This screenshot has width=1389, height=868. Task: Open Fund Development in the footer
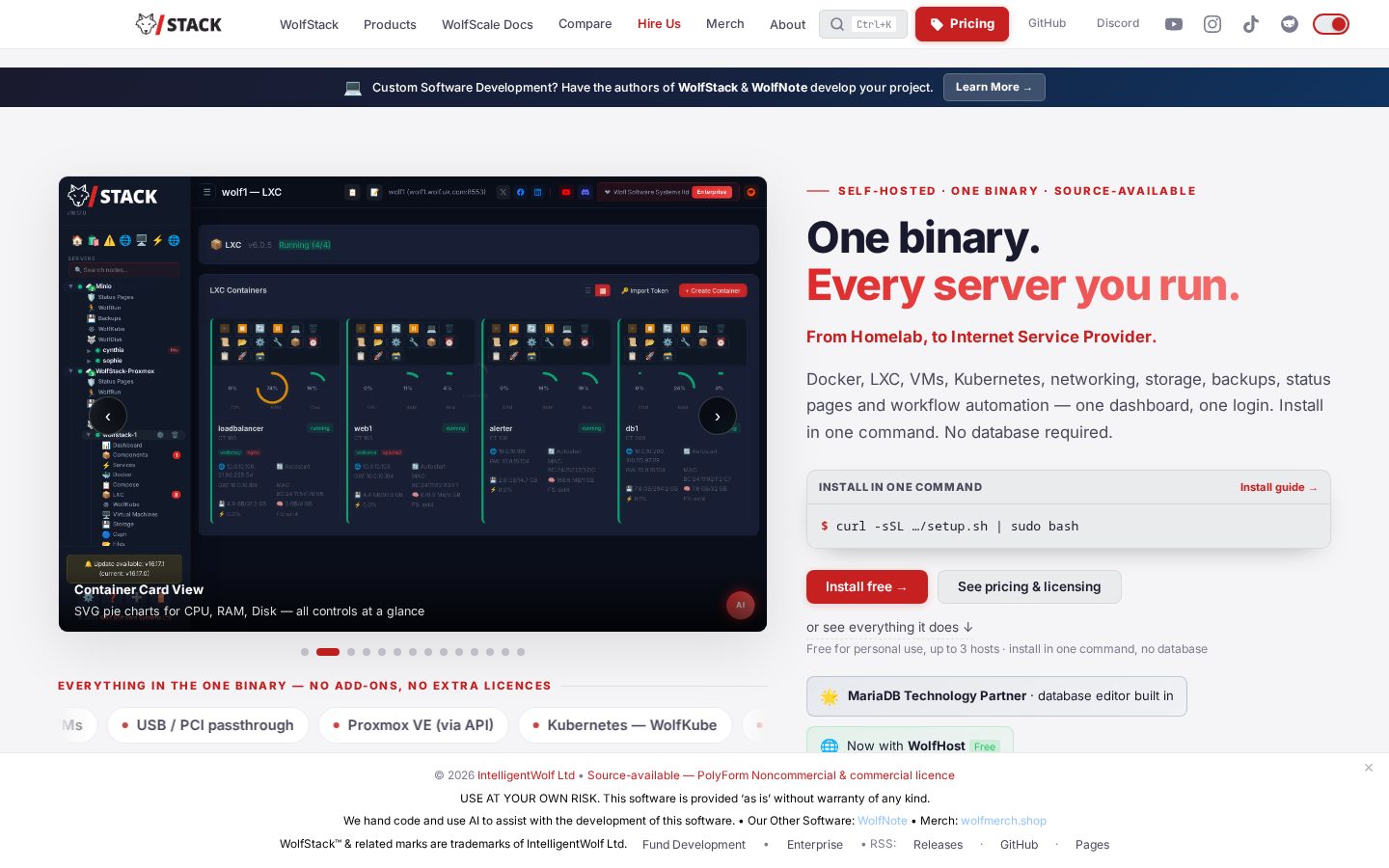[694, 845]
